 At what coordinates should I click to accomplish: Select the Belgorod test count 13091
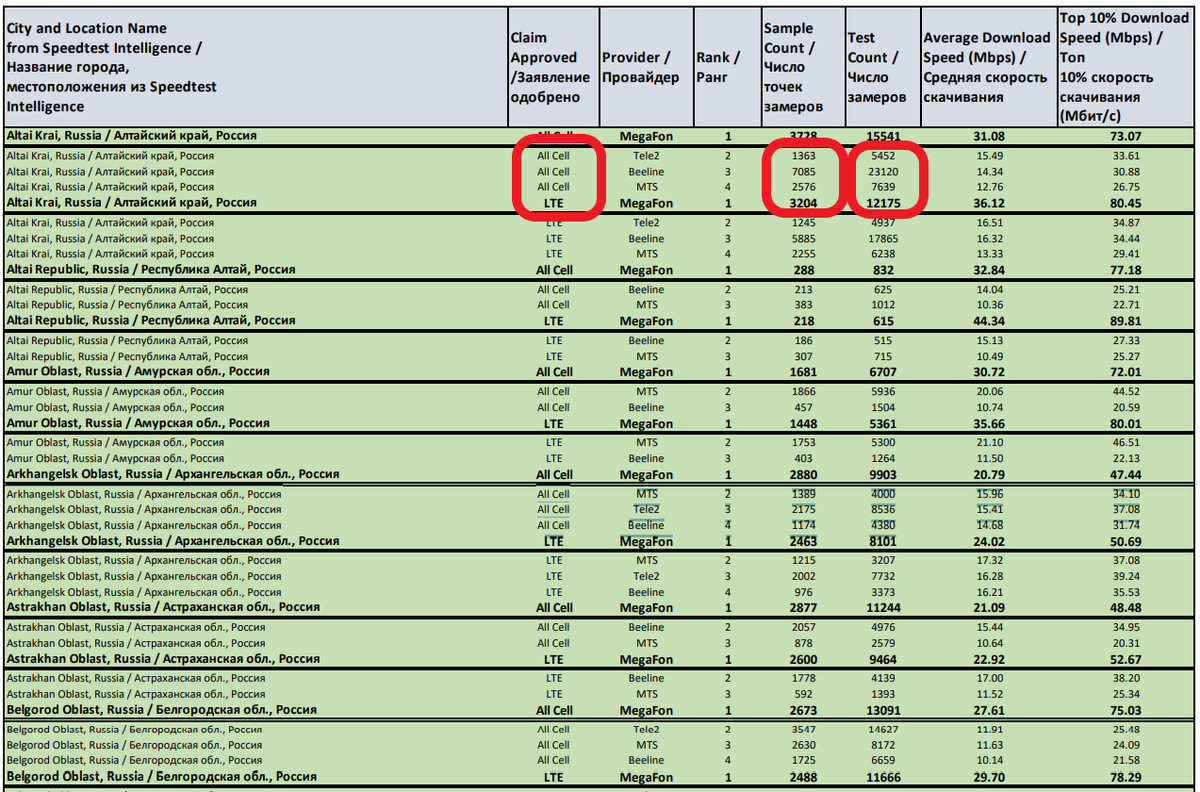point(882,710)
